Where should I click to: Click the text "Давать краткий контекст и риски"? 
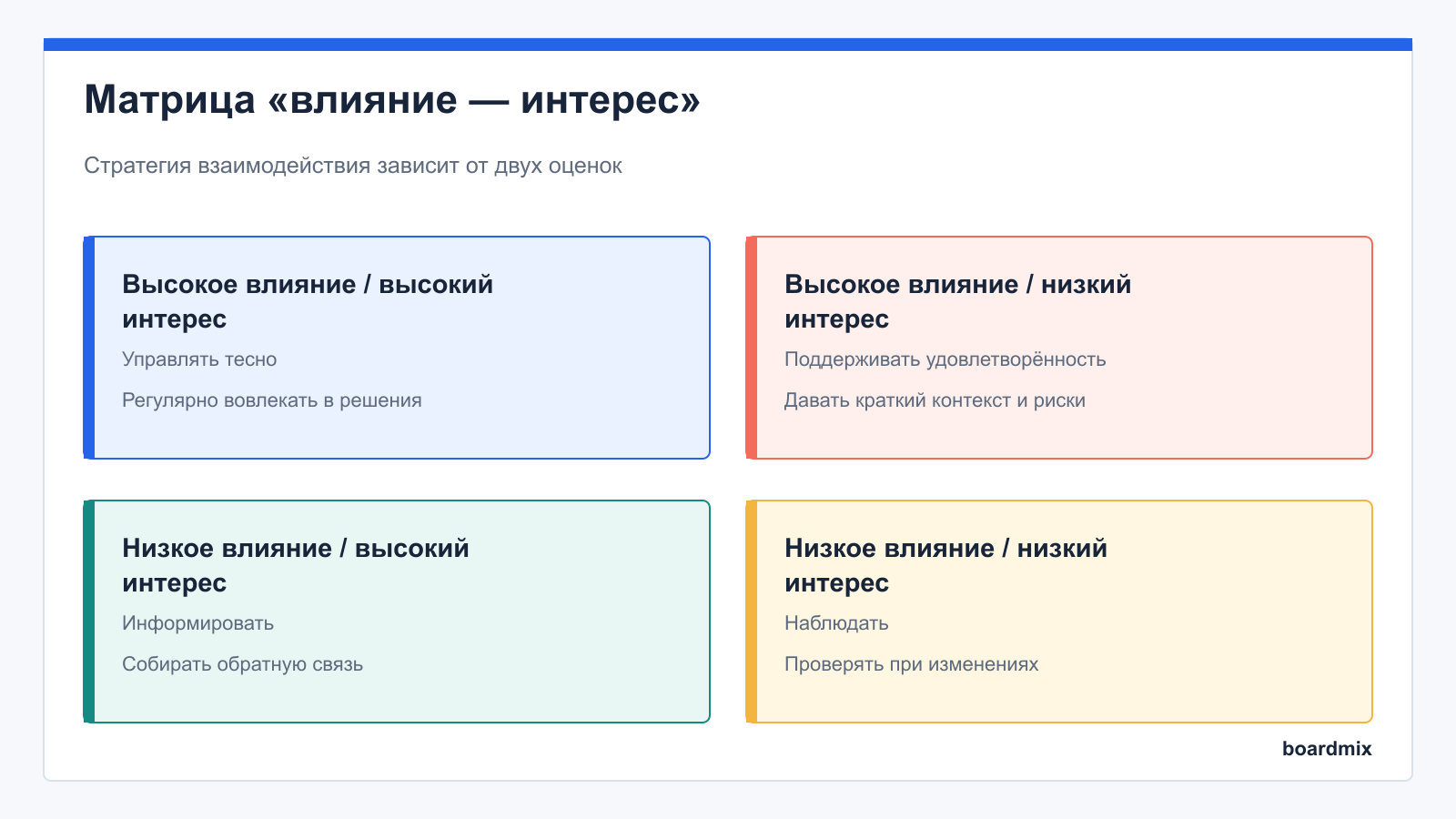935,400
